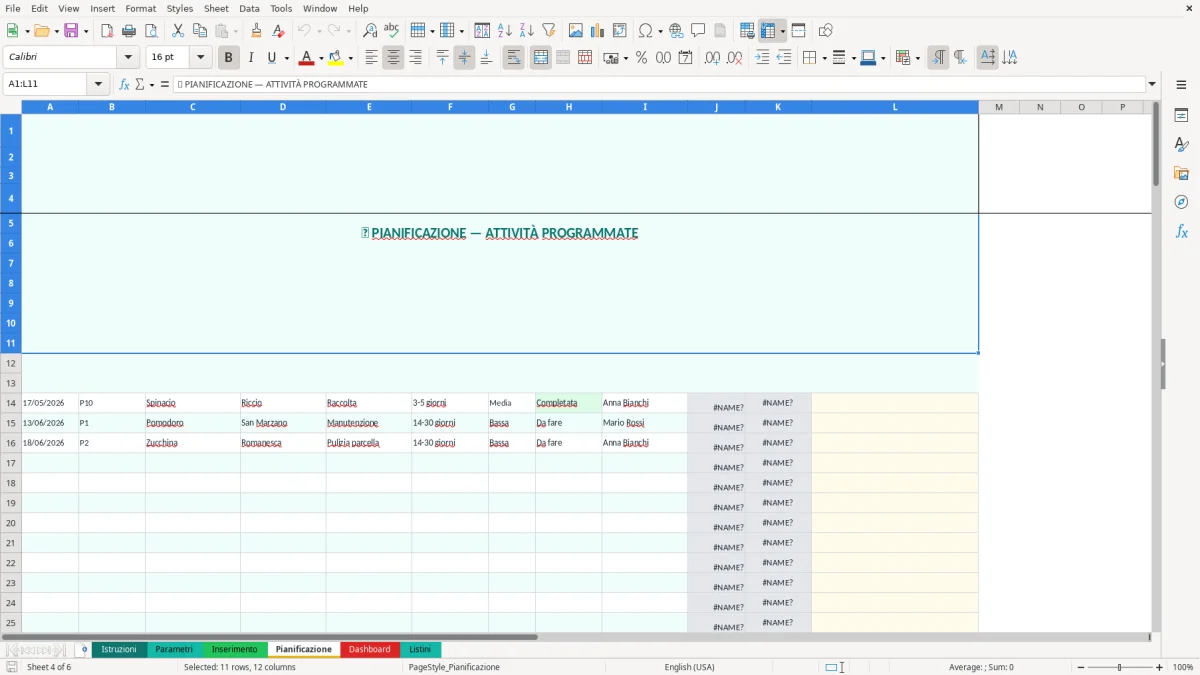
Task: Open the sidebar Navigator panel
Action: 1181,203
